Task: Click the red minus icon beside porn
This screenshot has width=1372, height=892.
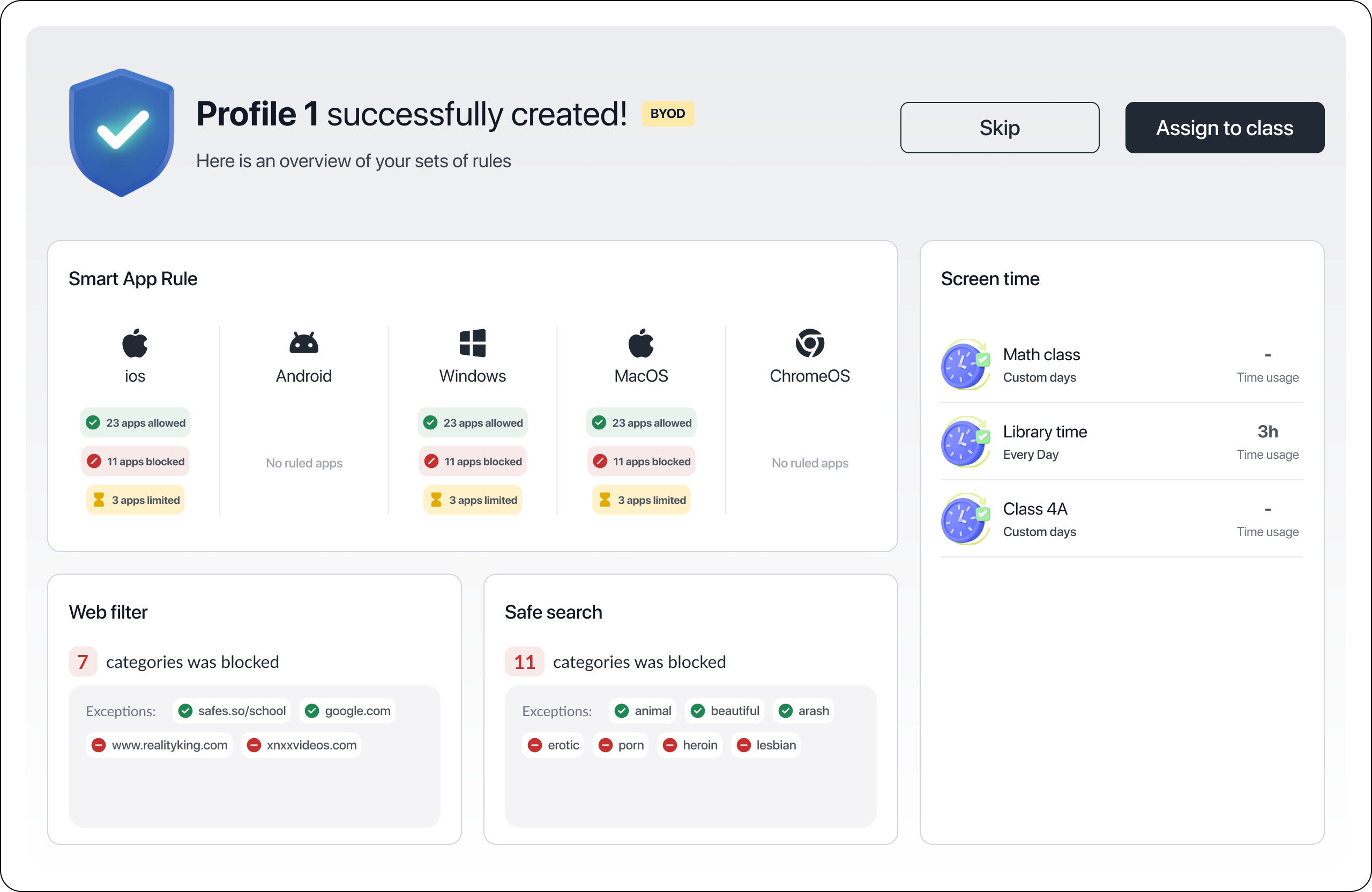Action: coord(605,745)
